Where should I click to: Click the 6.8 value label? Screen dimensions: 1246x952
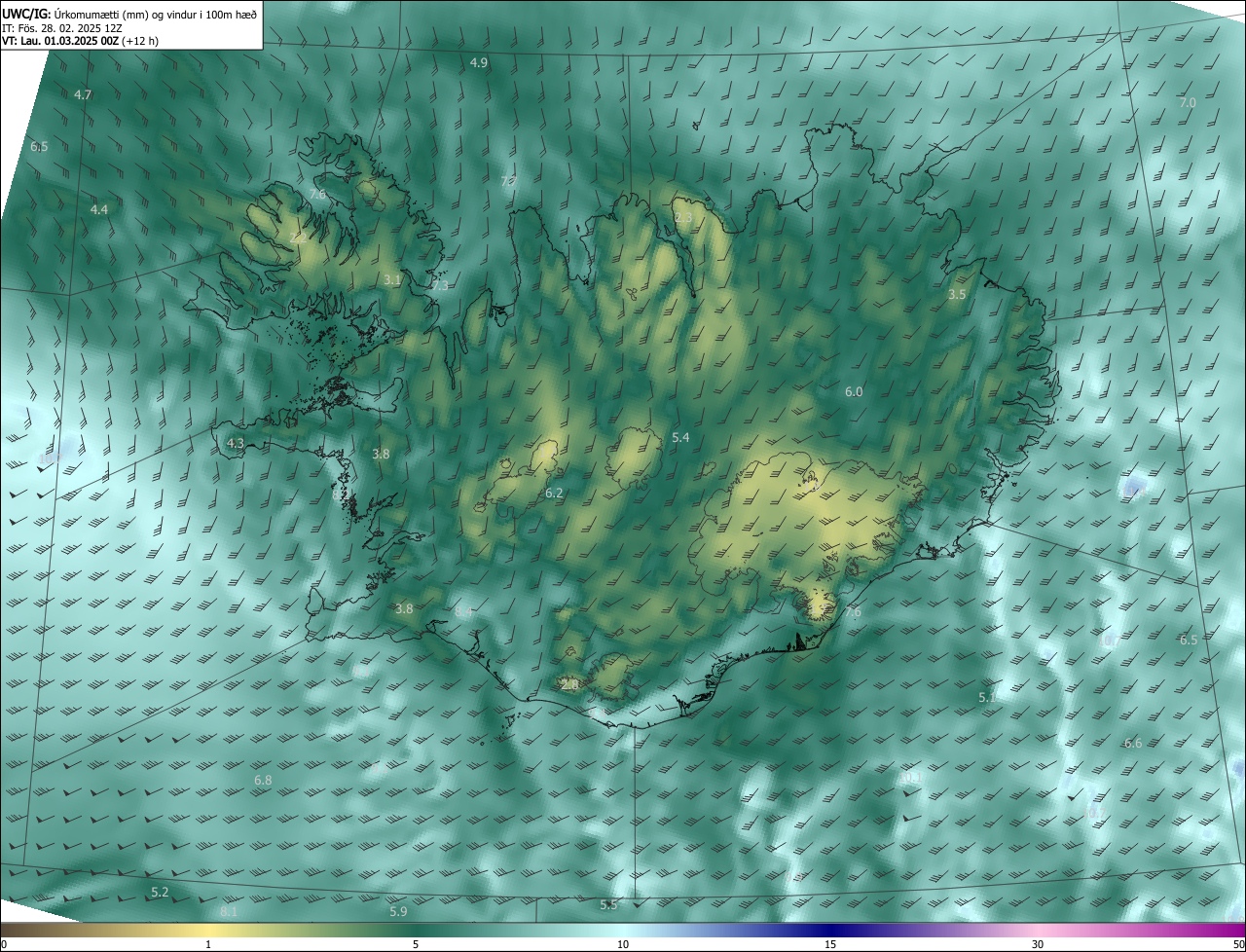point(263,781)
